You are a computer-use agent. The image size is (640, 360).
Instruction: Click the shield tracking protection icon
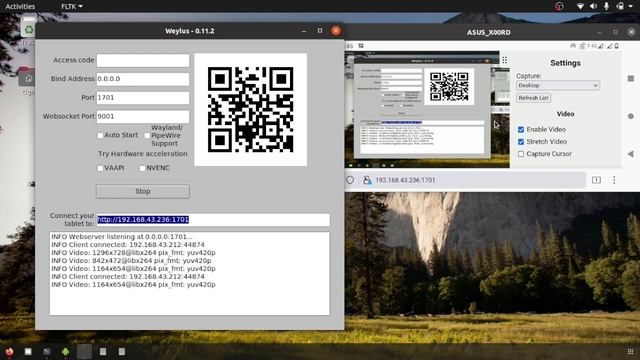350,180
